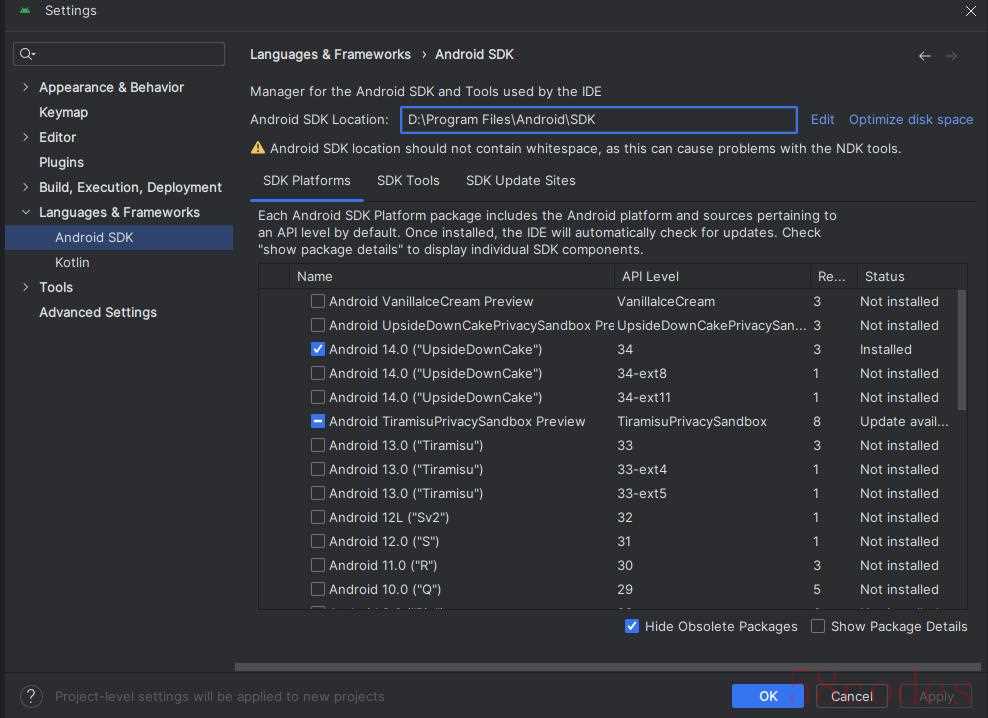This screenshot has height=718, width=988.
Task: Click the Re... revision column header
Action: (x=832, y=276)
